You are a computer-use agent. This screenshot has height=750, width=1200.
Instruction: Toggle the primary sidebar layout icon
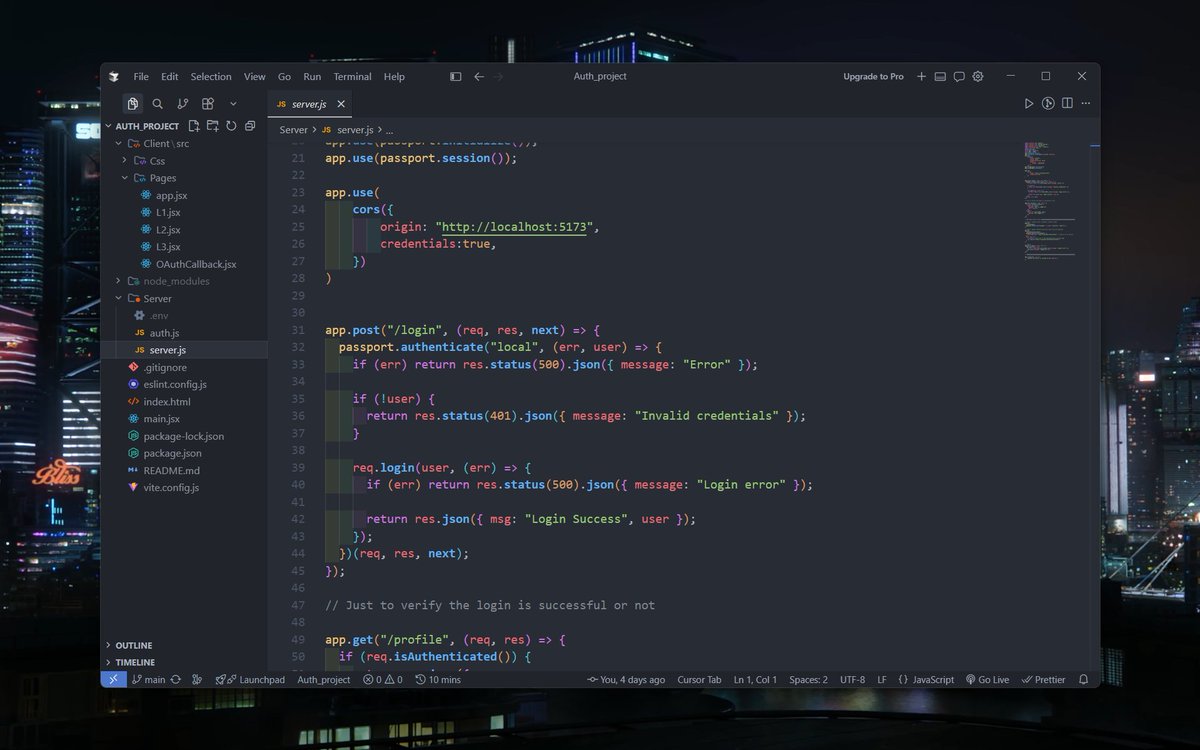[x=456, y=77]
